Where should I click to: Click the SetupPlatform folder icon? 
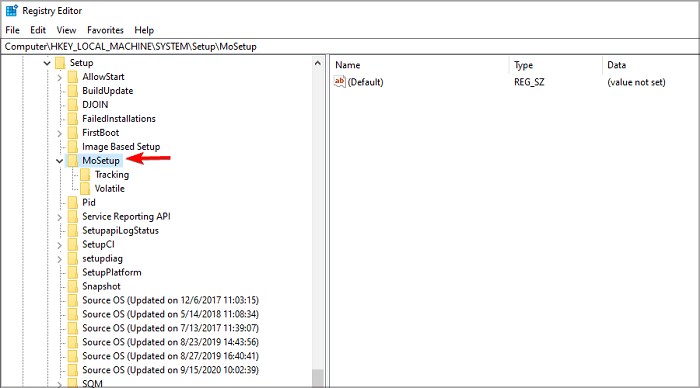point(73,272)
